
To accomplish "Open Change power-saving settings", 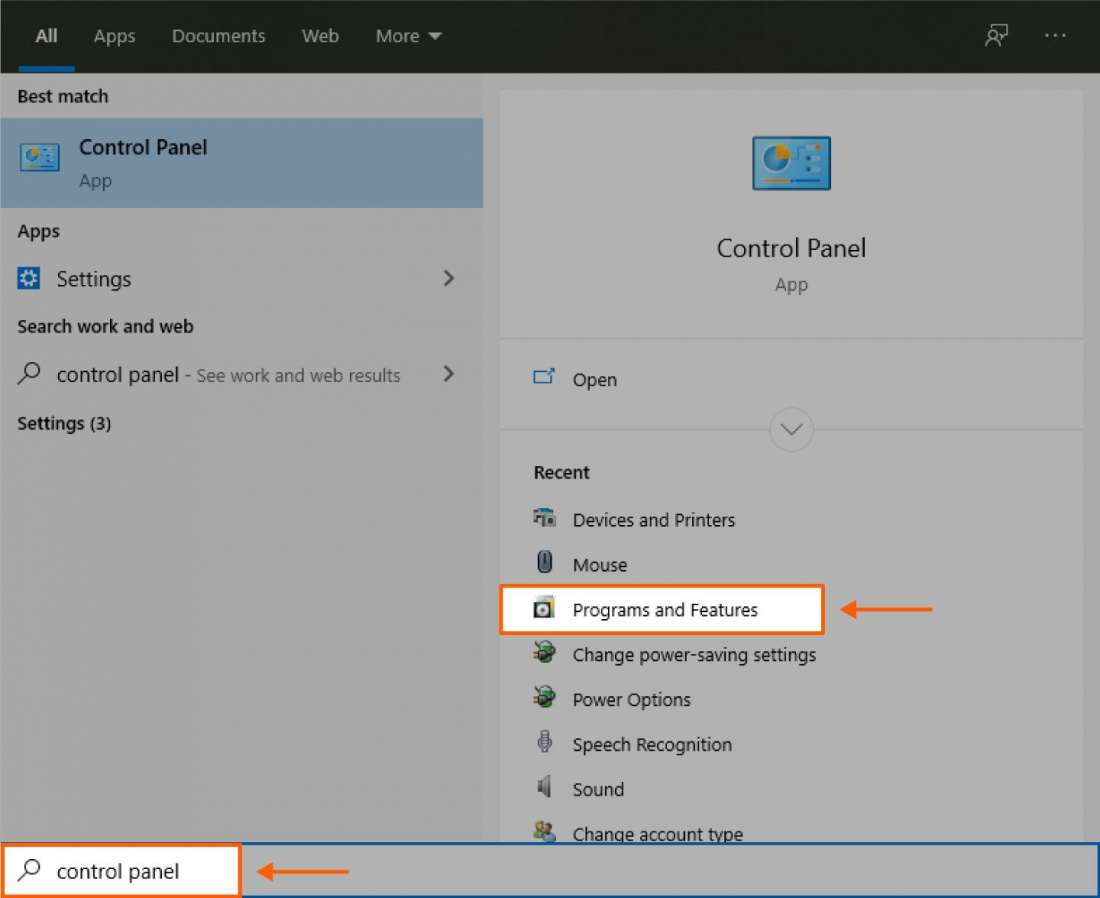I will 693,654.
